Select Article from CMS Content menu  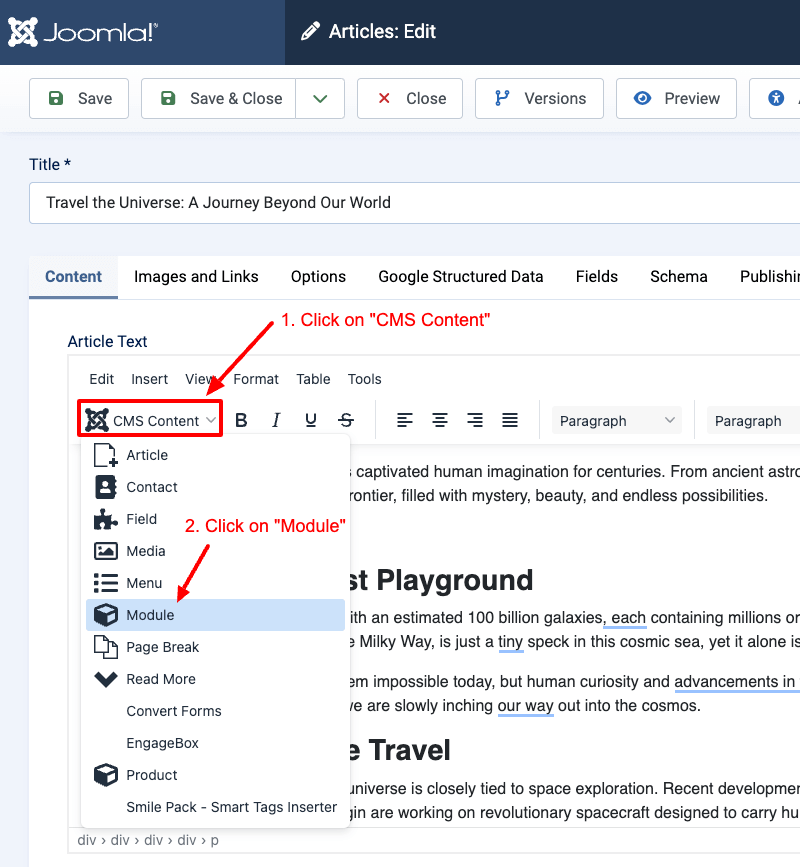coord(216,455)
